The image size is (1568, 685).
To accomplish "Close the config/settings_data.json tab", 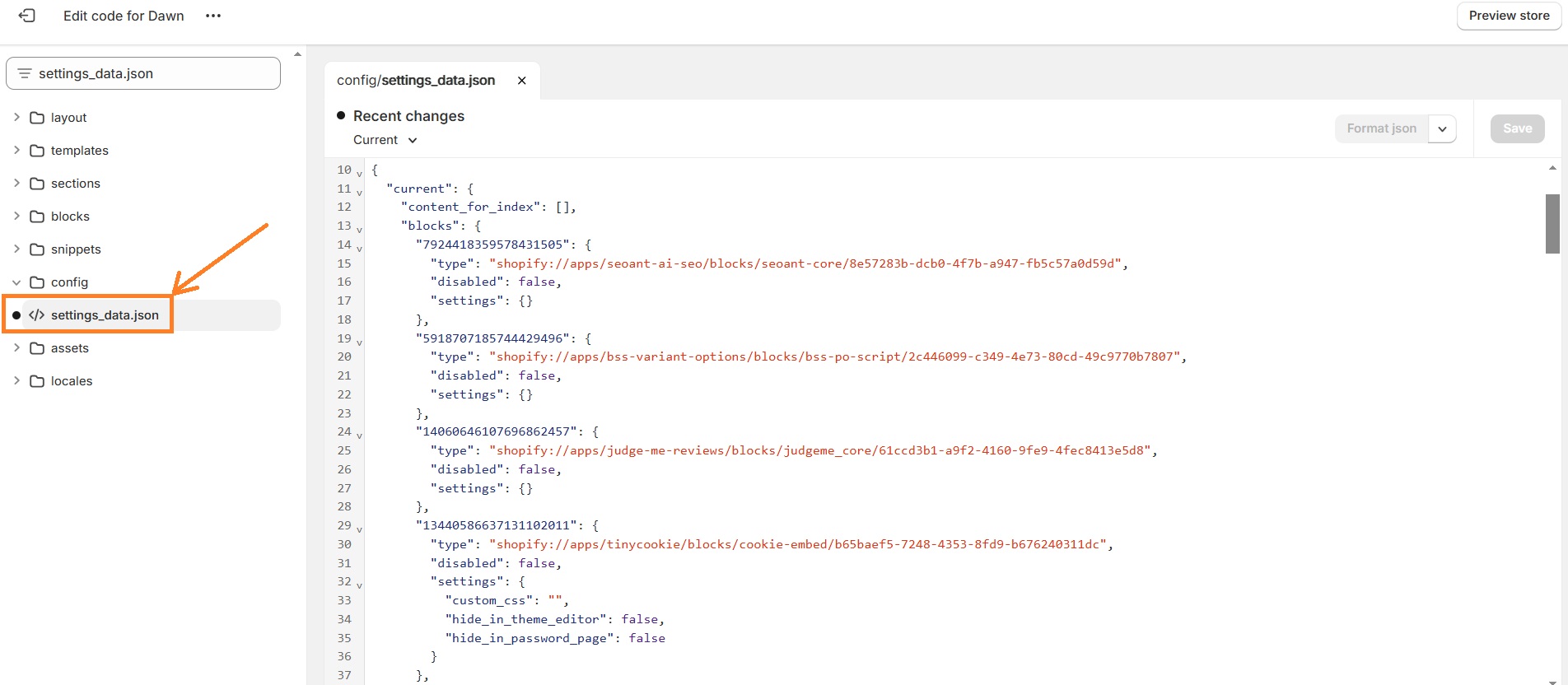I will click(521, 80).
